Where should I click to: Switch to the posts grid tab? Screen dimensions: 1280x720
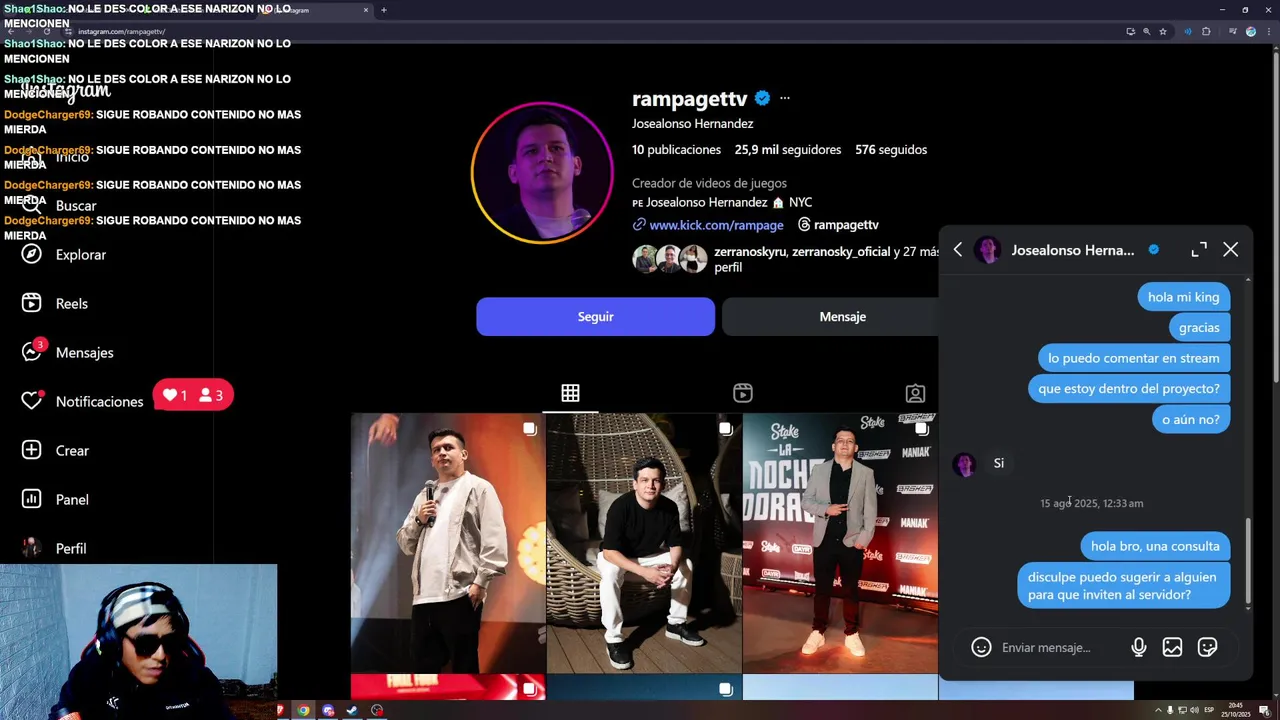pos(570,393)
